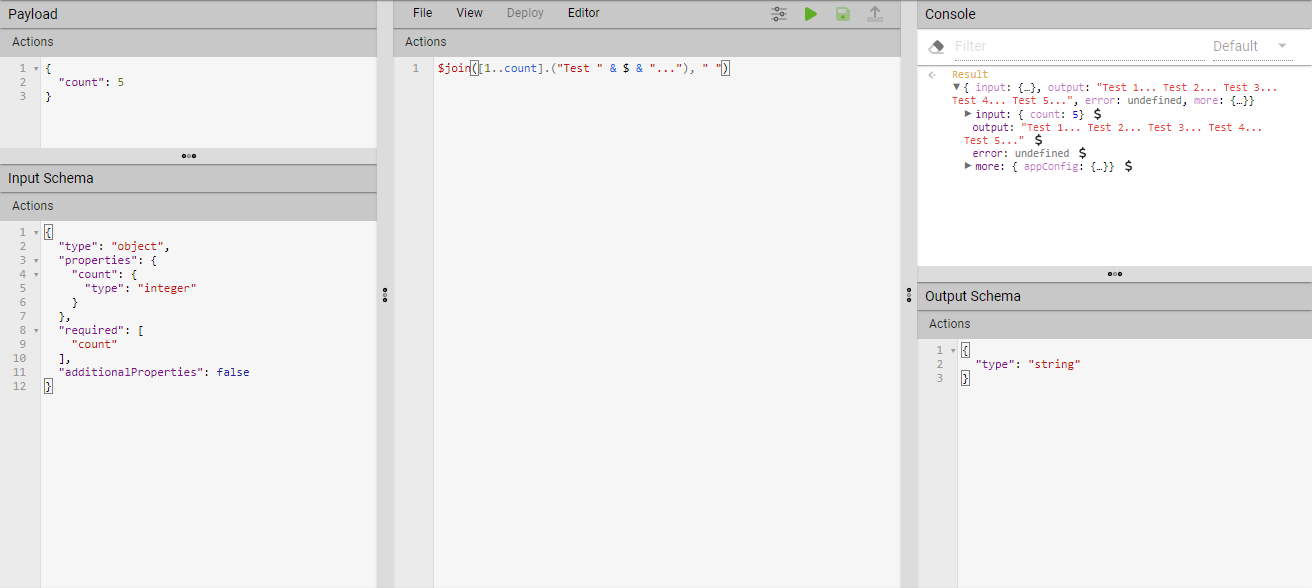Click the splitter handle between Payload and Input Schema

[x=188, y=156]
